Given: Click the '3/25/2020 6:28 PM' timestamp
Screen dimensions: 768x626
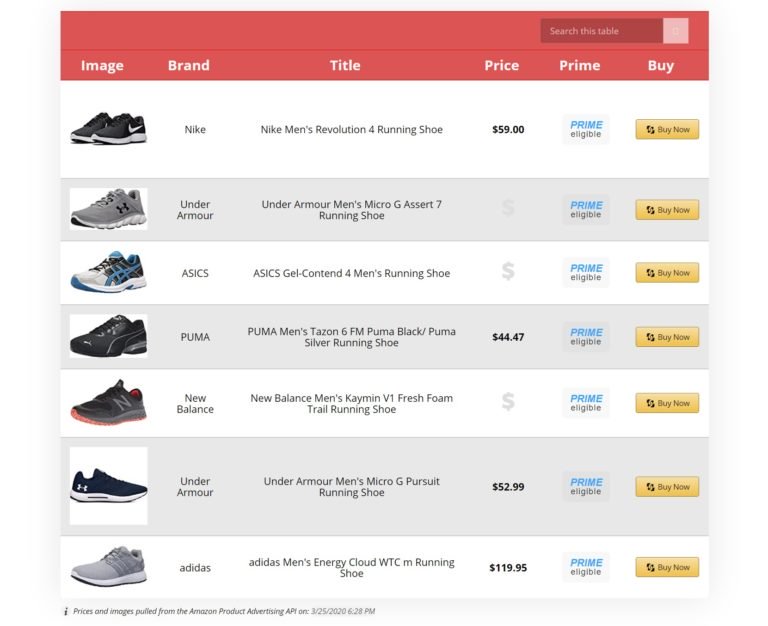Looking at the screenshot, I should coord(343,611).
